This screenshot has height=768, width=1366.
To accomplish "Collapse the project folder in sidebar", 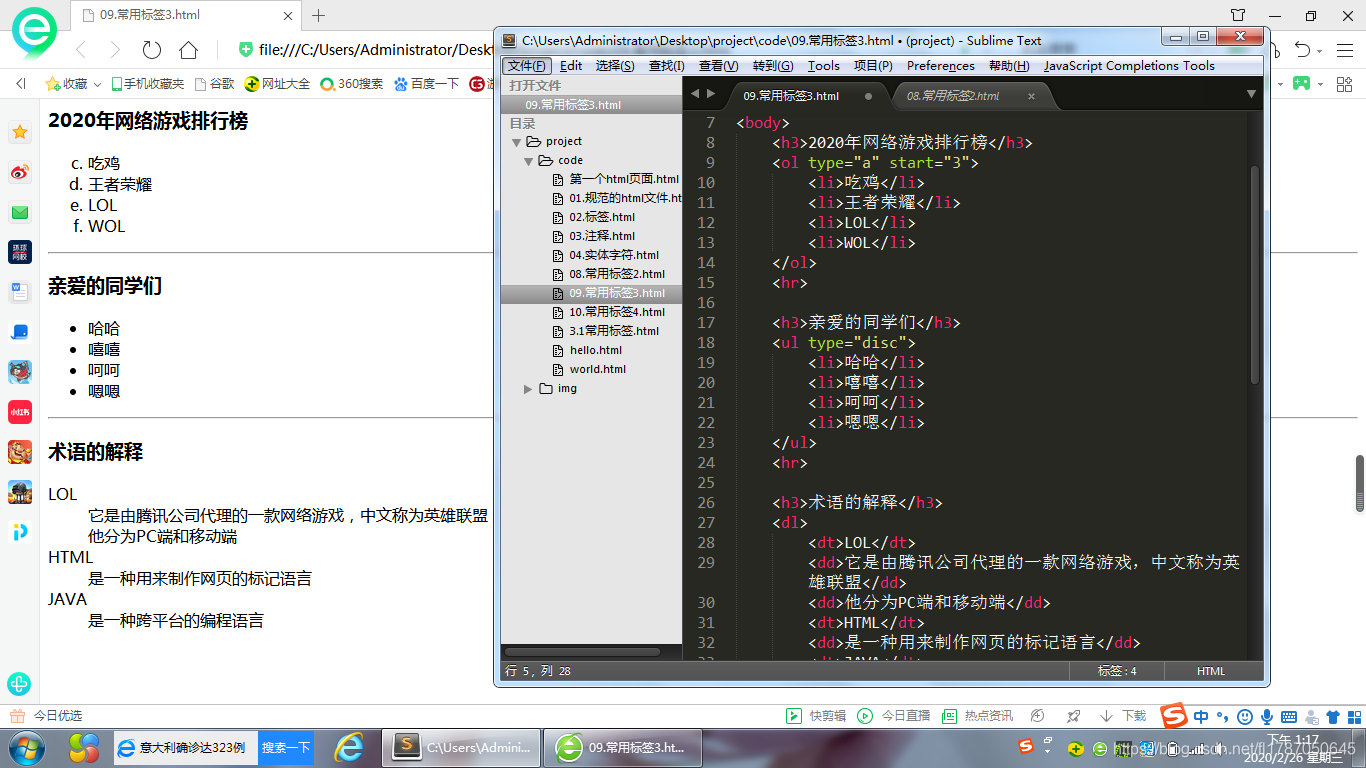I will (x=516, y=142).
